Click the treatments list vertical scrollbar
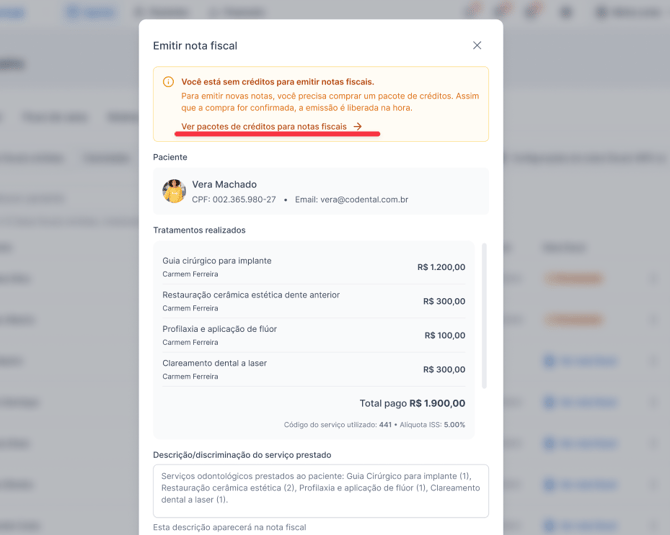 pos(484,316)
